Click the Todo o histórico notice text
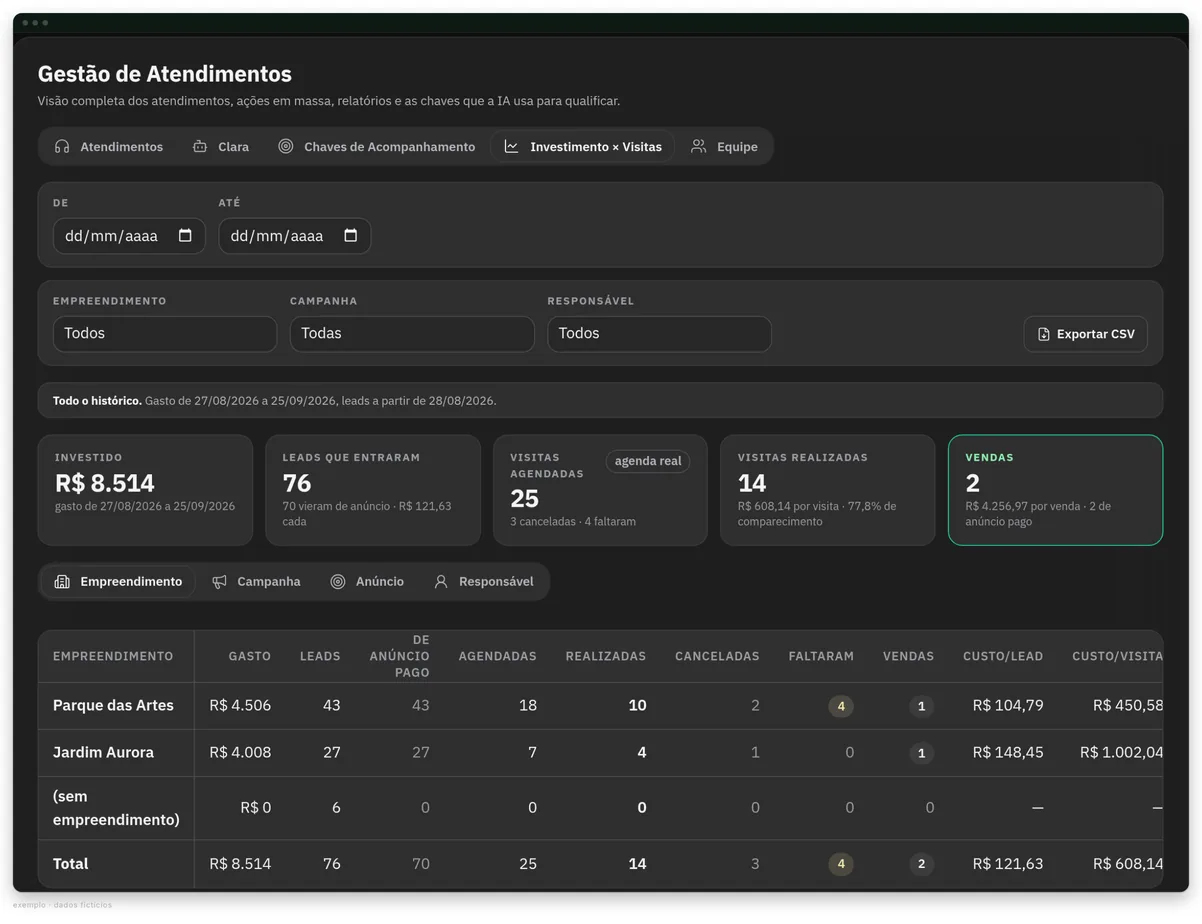 (x=275, y=401)
